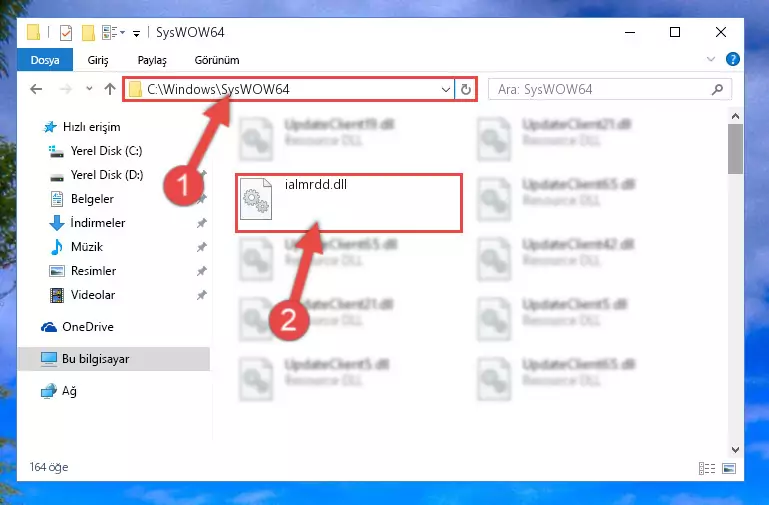The image size is (769, 505).
Task: Click the forward navigation arrow
Action: click(x=65, y=89)
